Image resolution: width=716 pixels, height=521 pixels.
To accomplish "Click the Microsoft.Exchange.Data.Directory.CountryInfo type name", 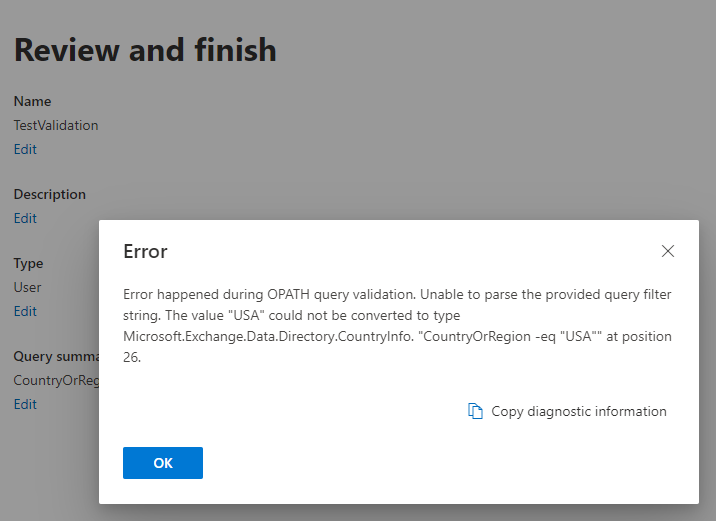I will pyautogui.click(x=269, y=337).
